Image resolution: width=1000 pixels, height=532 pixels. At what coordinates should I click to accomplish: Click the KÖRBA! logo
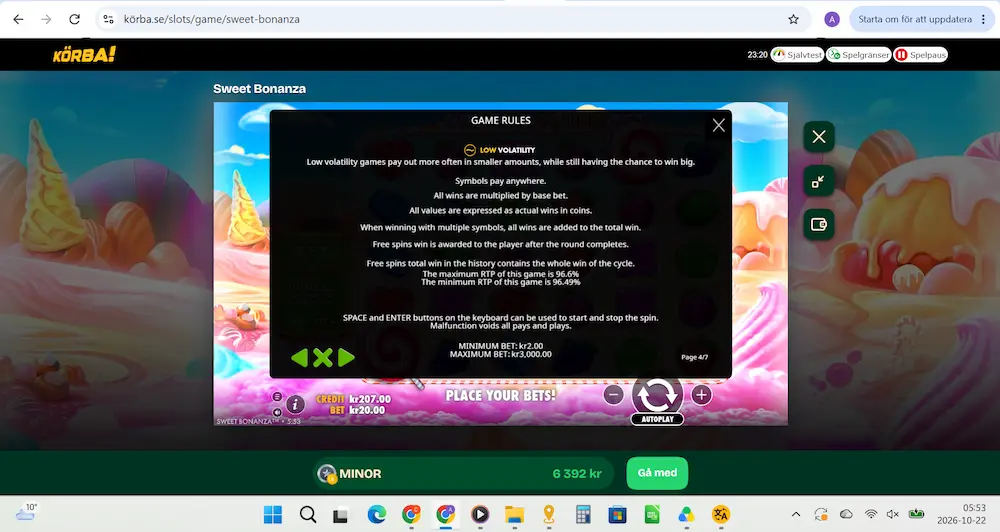click(x=84, y=55)
